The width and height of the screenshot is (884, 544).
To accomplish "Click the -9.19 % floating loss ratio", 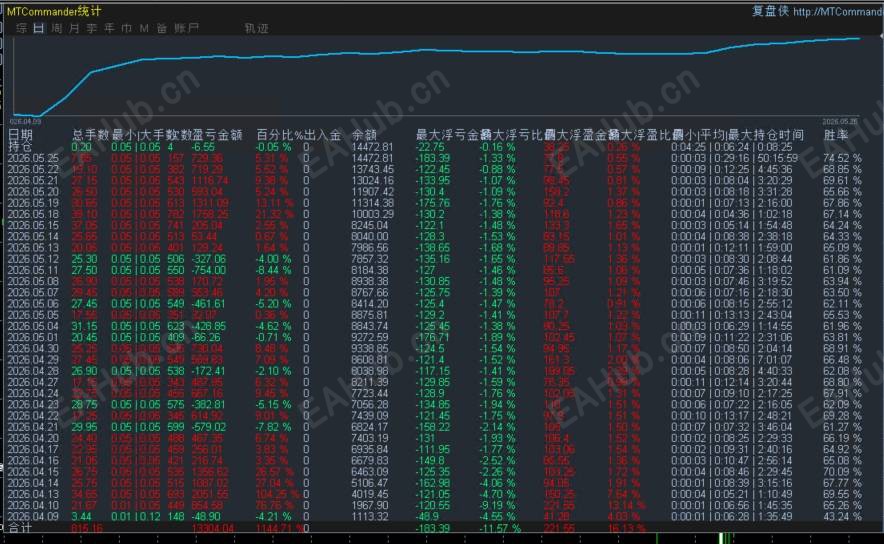I will 497,505.
